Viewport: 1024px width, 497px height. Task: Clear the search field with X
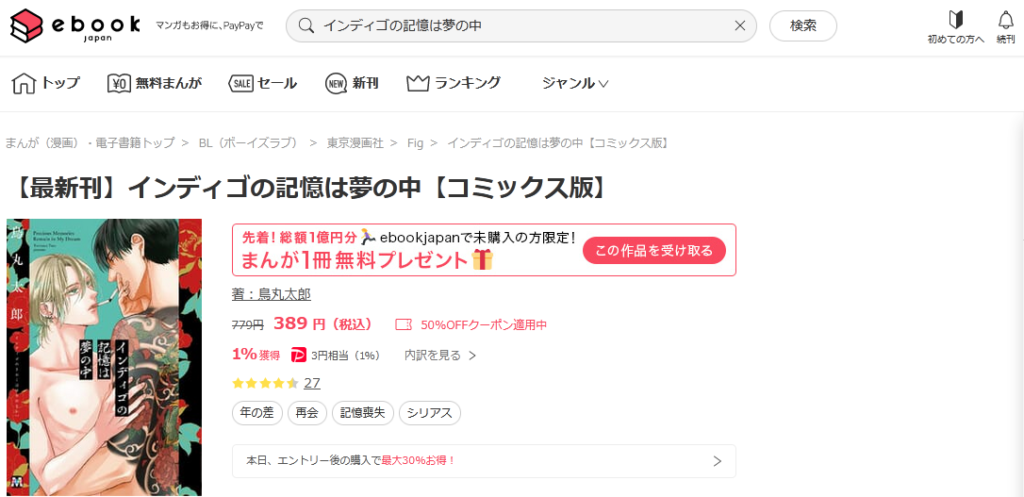pyautogui.click(x=740, y=25)
